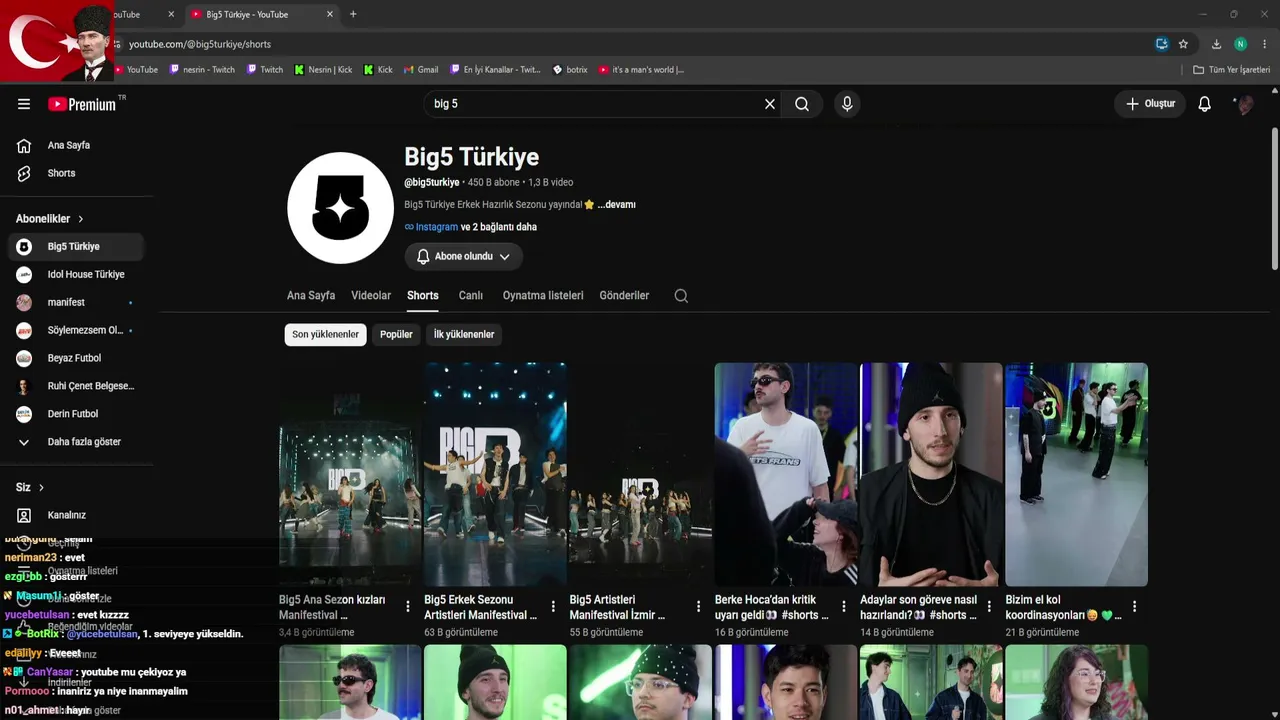The width and height of the screenshot is (1280, 720).
Task: Open the botrix bookmark
Action: tap(570, 70)
